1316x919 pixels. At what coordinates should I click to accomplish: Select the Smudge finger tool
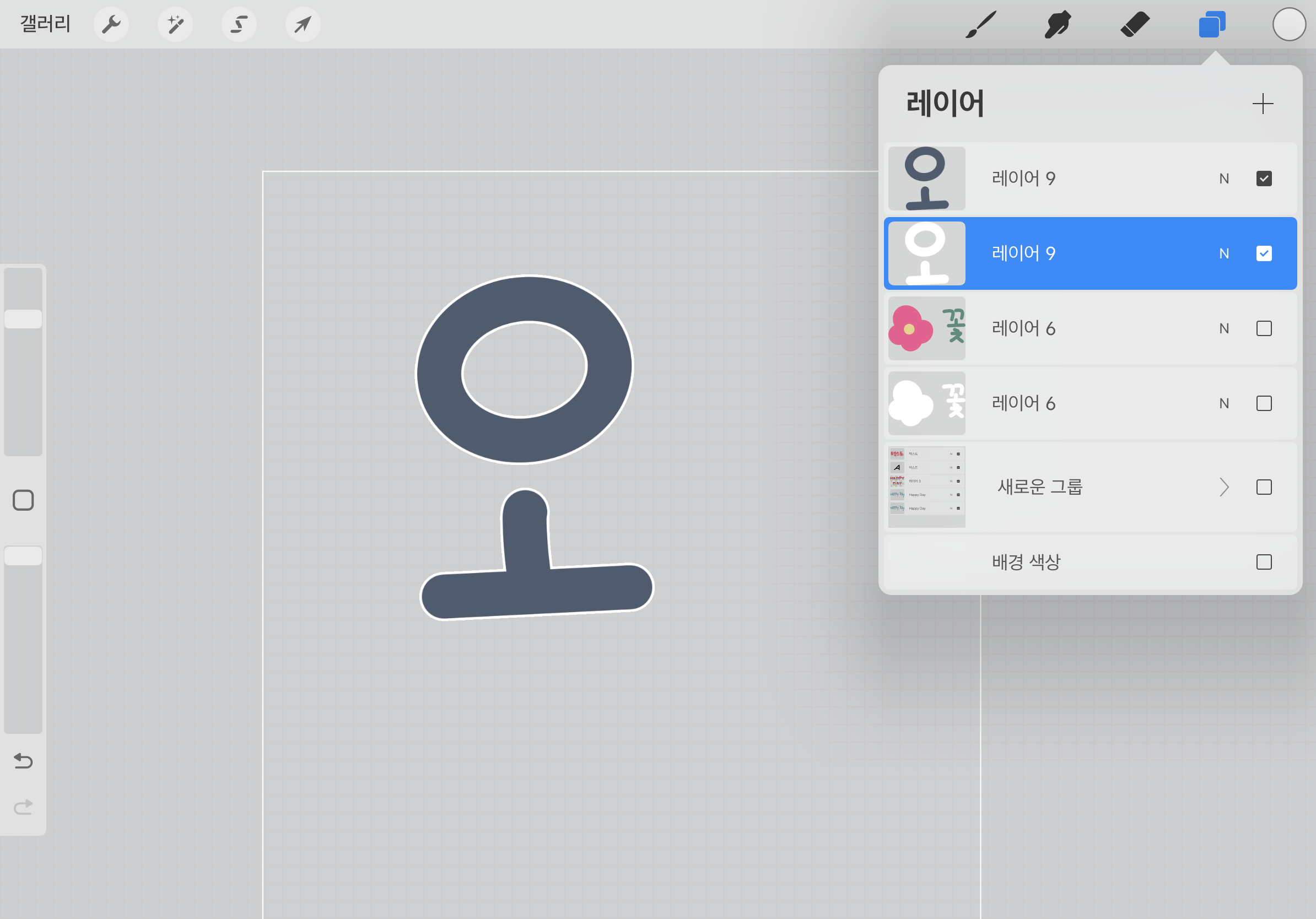coord(1058,25)
